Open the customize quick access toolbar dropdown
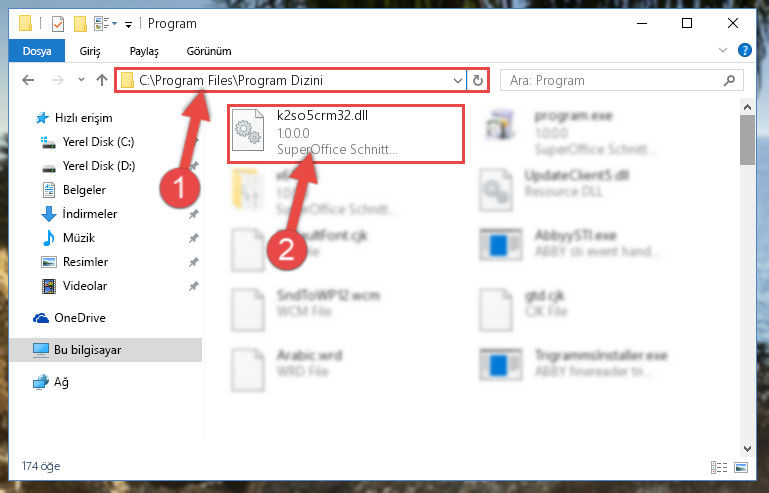This screenshot has height=493, width=769. pos(128,24)
